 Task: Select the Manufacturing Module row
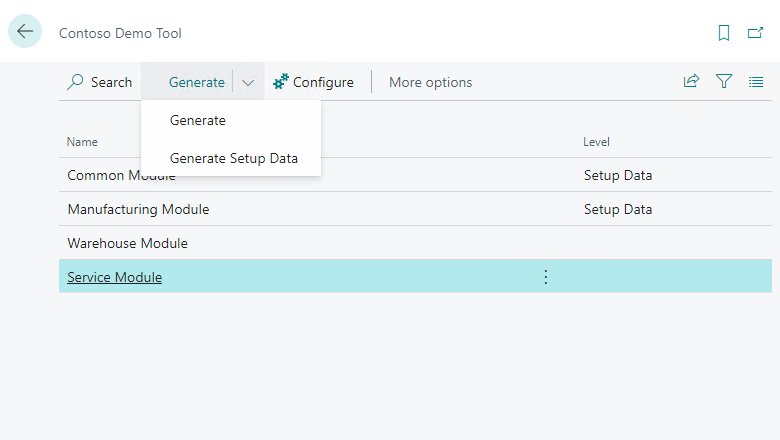(415, 209)
